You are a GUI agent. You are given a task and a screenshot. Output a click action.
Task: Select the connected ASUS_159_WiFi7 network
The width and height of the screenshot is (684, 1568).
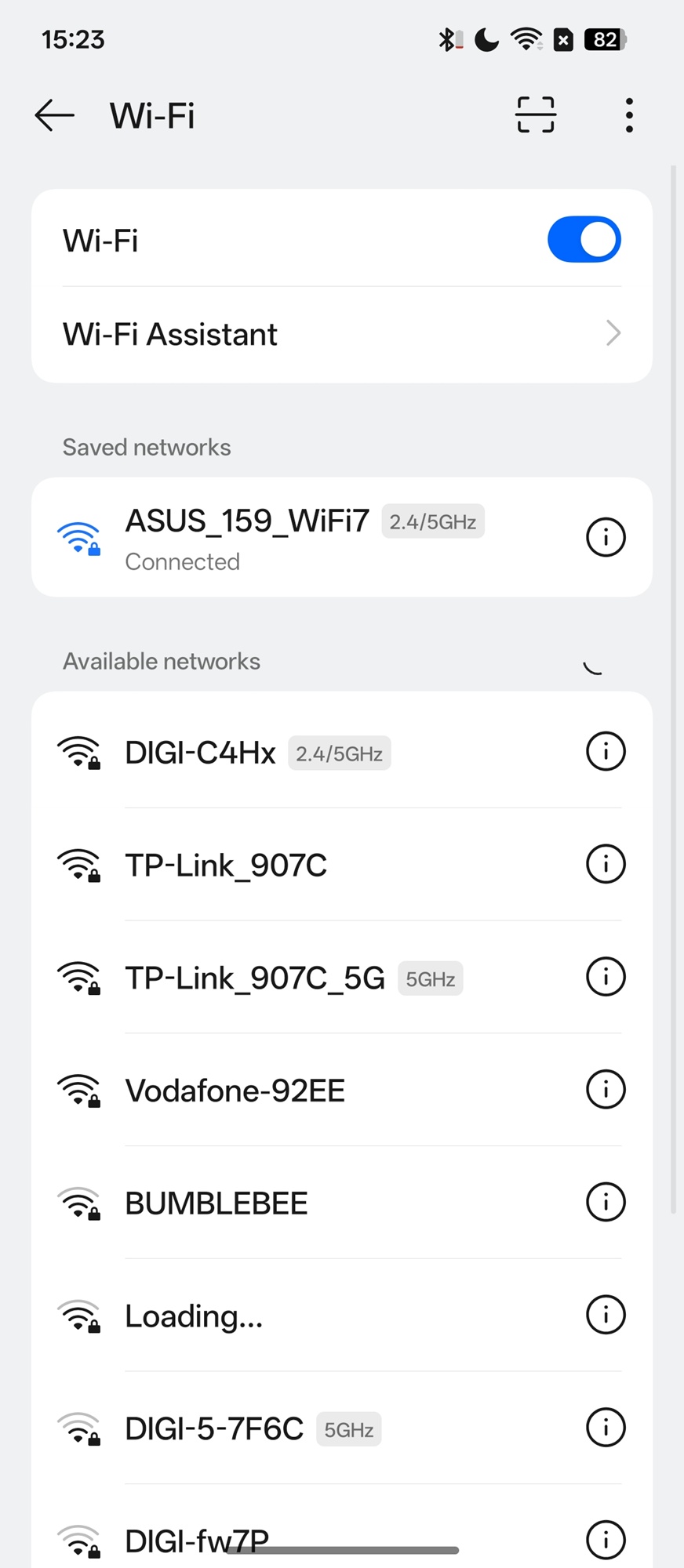pyautogui.click(x=247, y=537)
